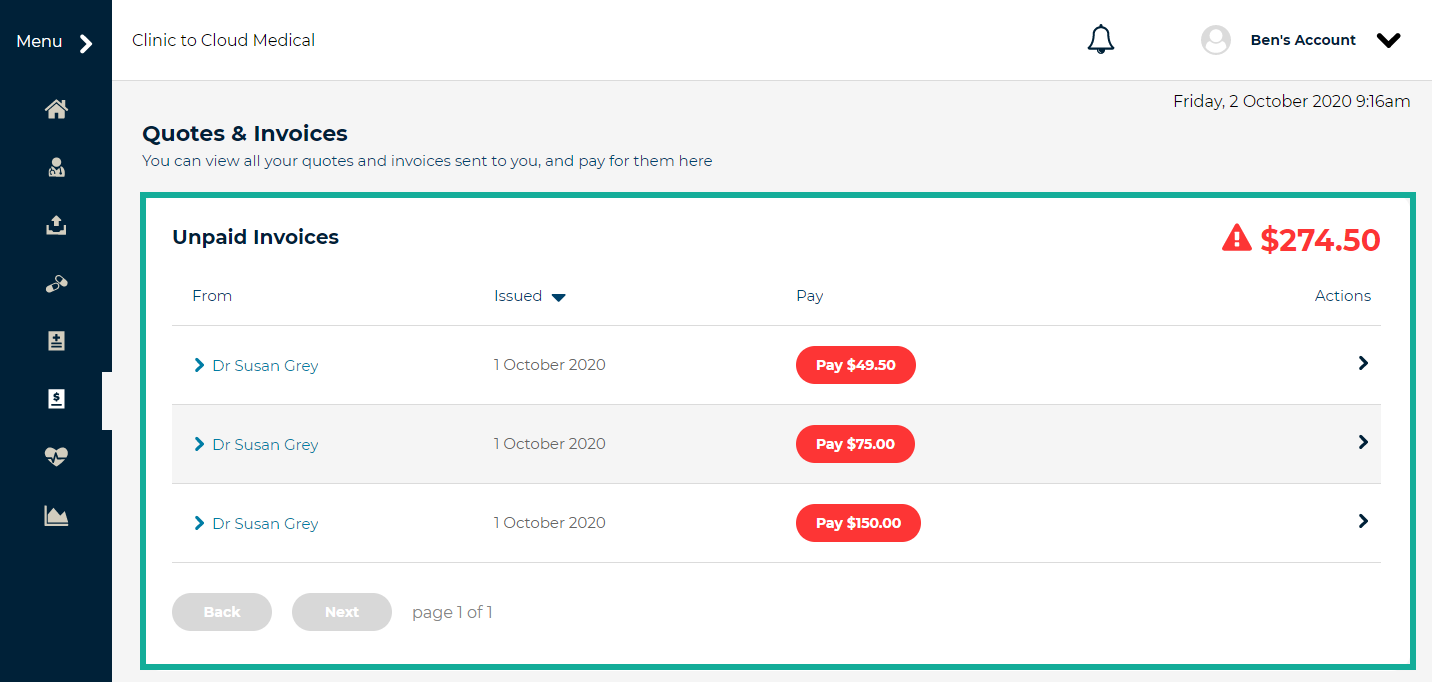The height and width of the screenshot is (682, 1432).
Task: Open the pills medication sidebar icon
Action: (x=56, y=284)
